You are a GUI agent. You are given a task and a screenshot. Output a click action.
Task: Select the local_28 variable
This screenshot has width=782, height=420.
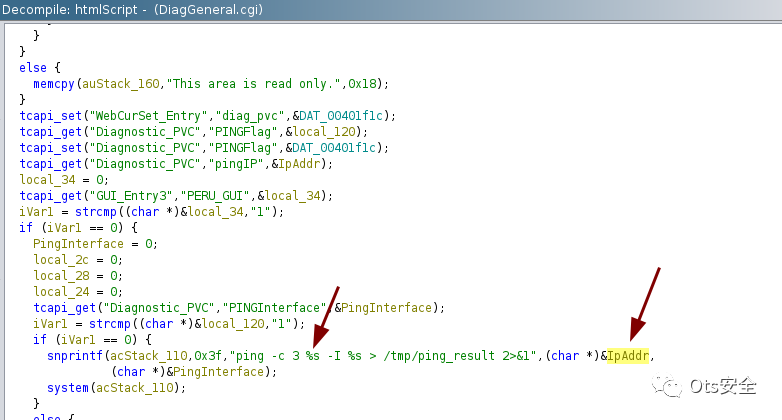coord(61,275)
